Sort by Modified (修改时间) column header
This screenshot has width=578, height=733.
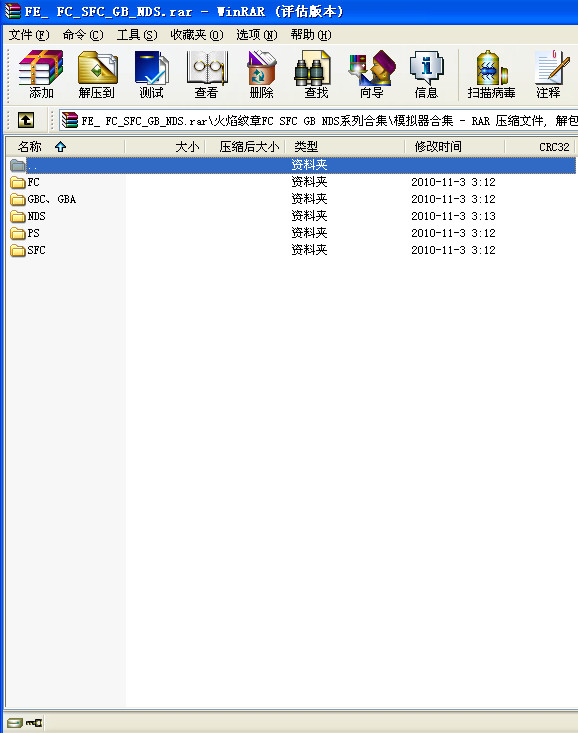pos(455,147)
